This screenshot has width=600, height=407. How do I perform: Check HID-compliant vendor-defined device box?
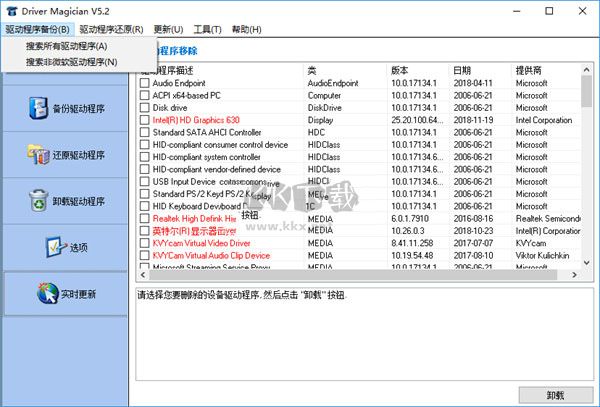pos(145,169)
